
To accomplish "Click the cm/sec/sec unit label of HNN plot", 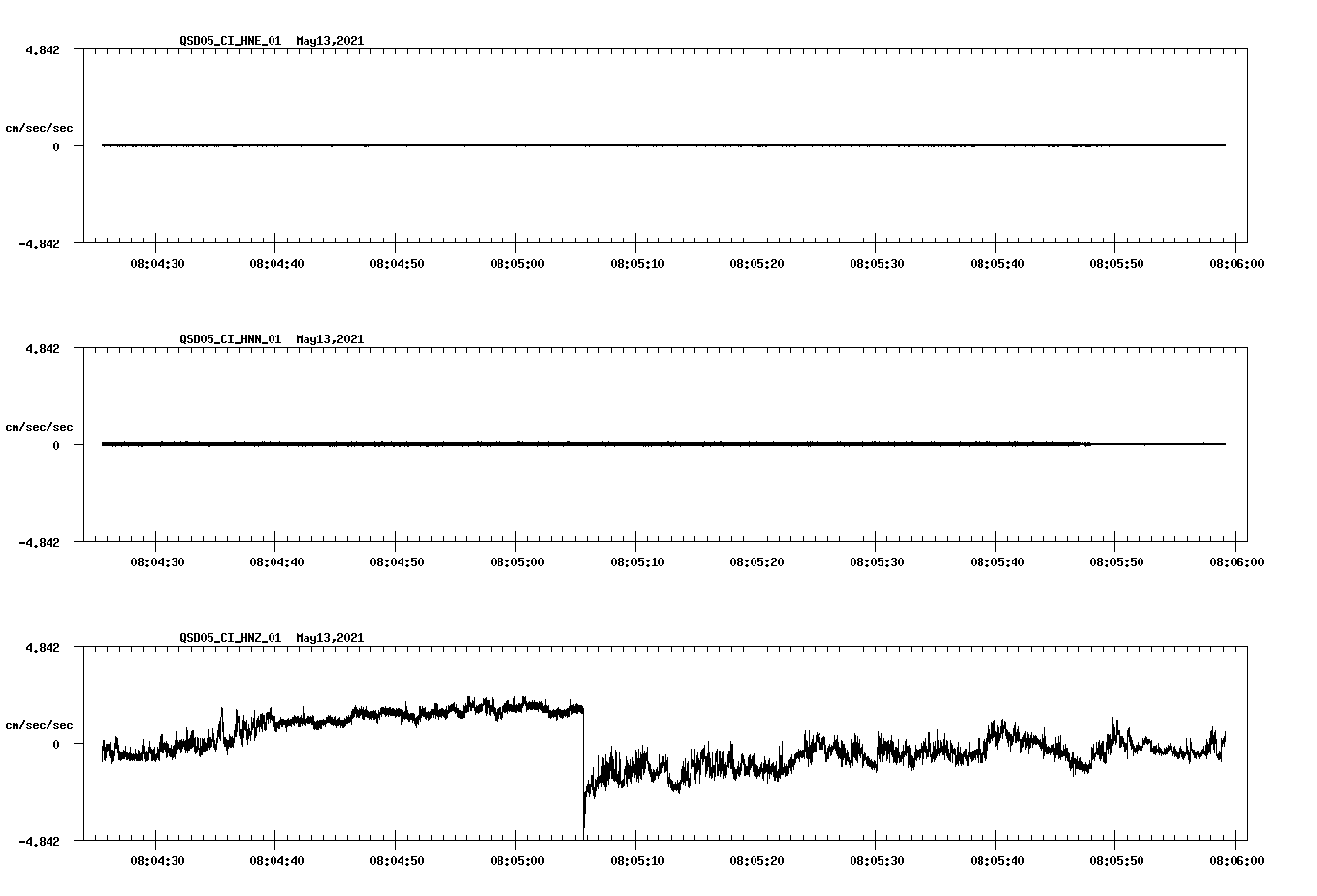I will [x=40, y=427].
